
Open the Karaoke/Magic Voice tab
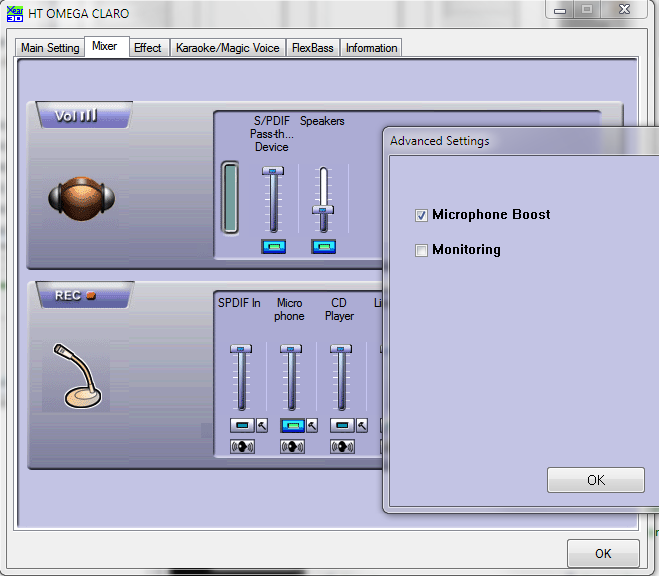pyautogui.click(x=227, y=48)
